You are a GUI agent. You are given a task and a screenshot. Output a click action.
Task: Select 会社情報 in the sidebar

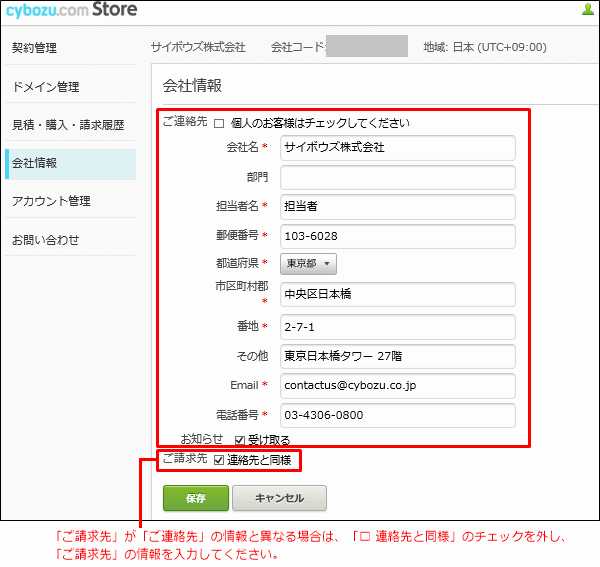pyautogui.click(x=35, y=163)
